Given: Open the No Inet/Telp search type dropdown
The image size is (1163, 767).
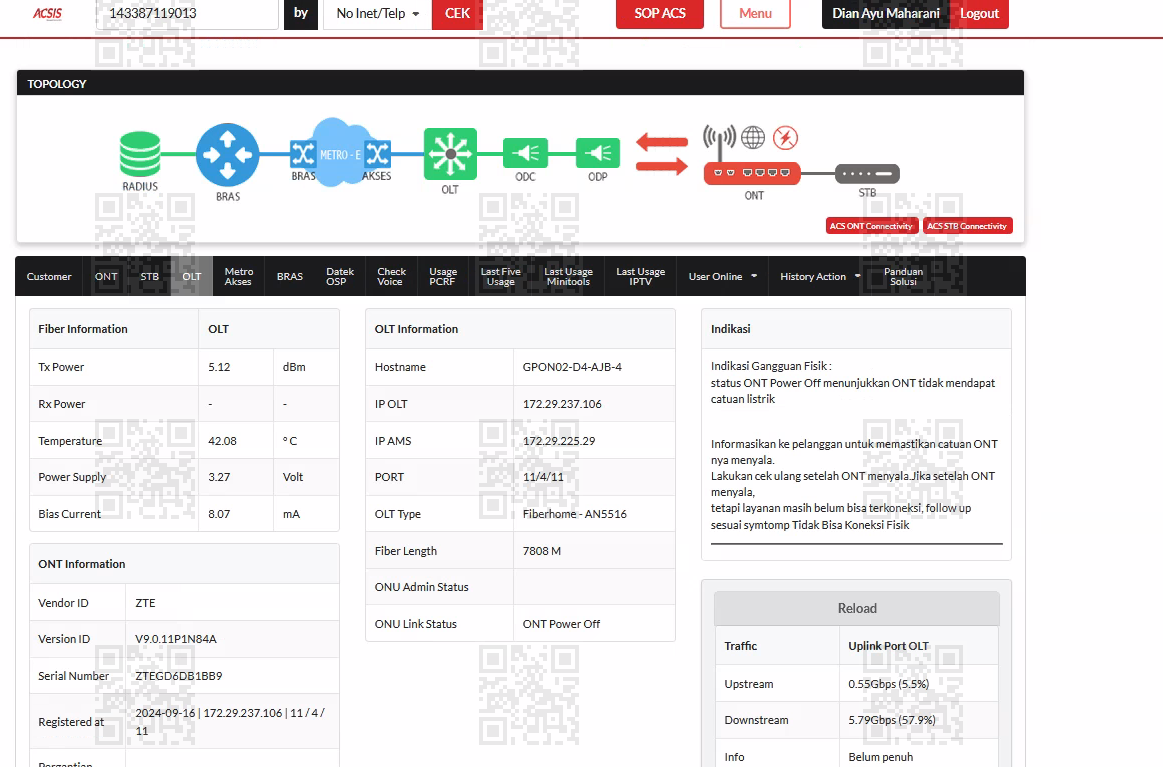Looking at the screenshot, I should (378, 13).
